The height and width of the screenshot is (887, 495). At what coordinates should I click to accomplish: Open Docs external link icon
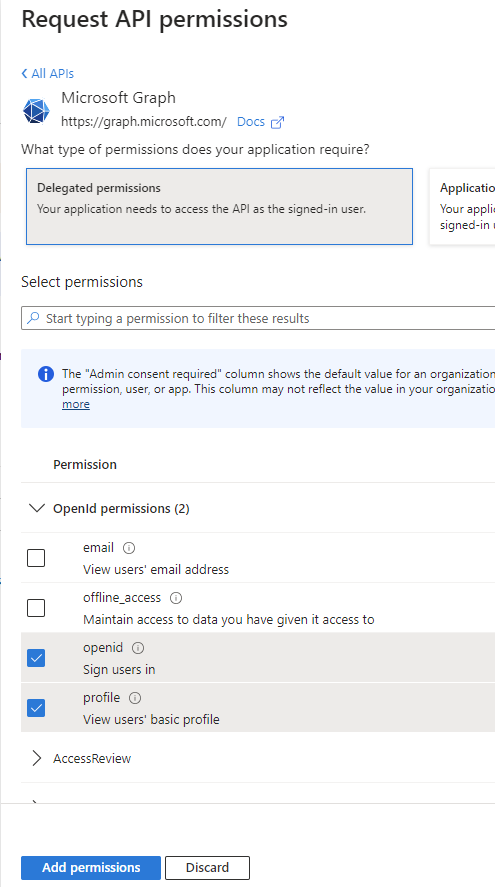pos(277,122)
